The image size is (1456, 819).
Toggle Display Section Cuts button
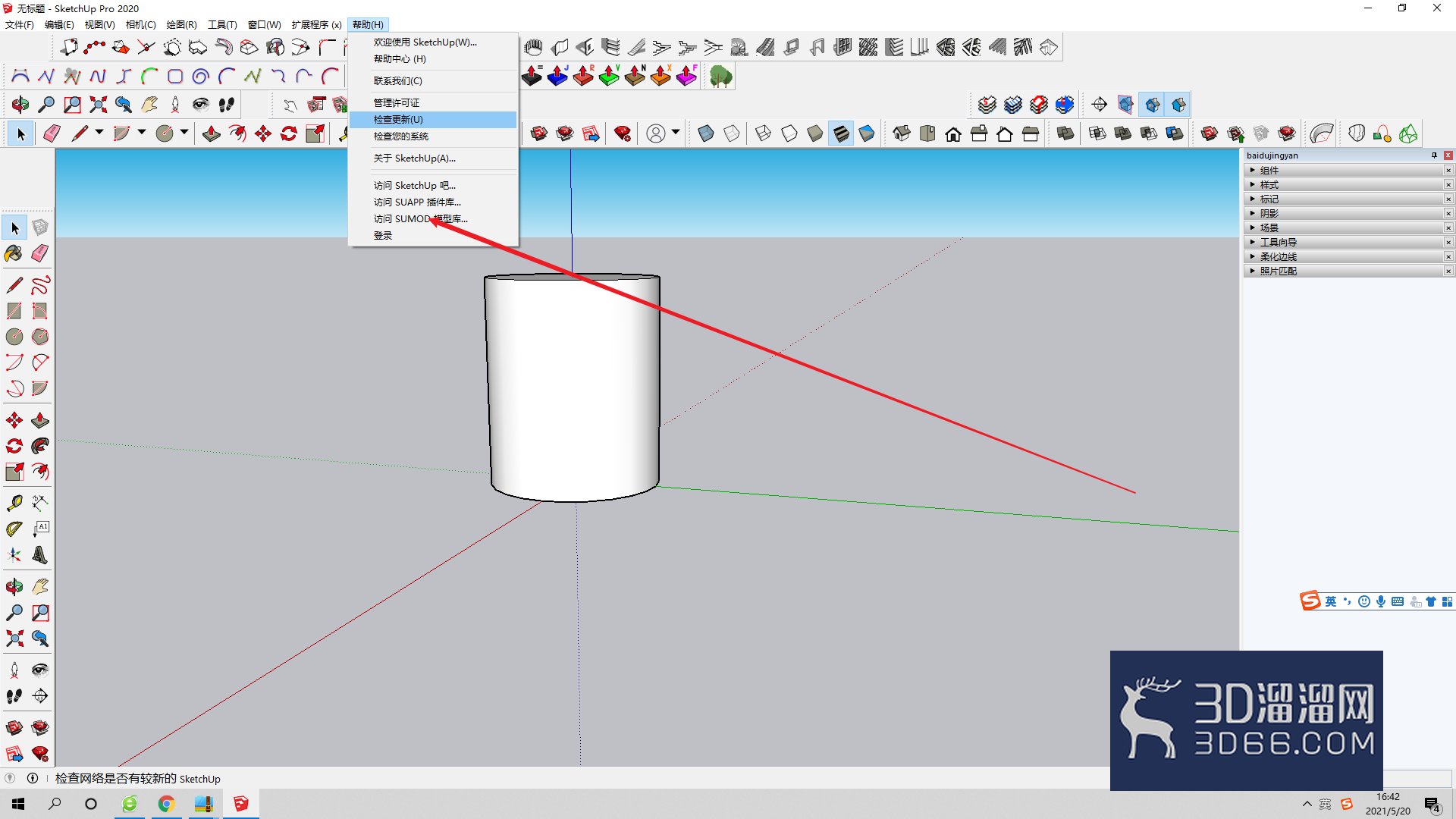pyautogui.click(x=1153, y=105)
